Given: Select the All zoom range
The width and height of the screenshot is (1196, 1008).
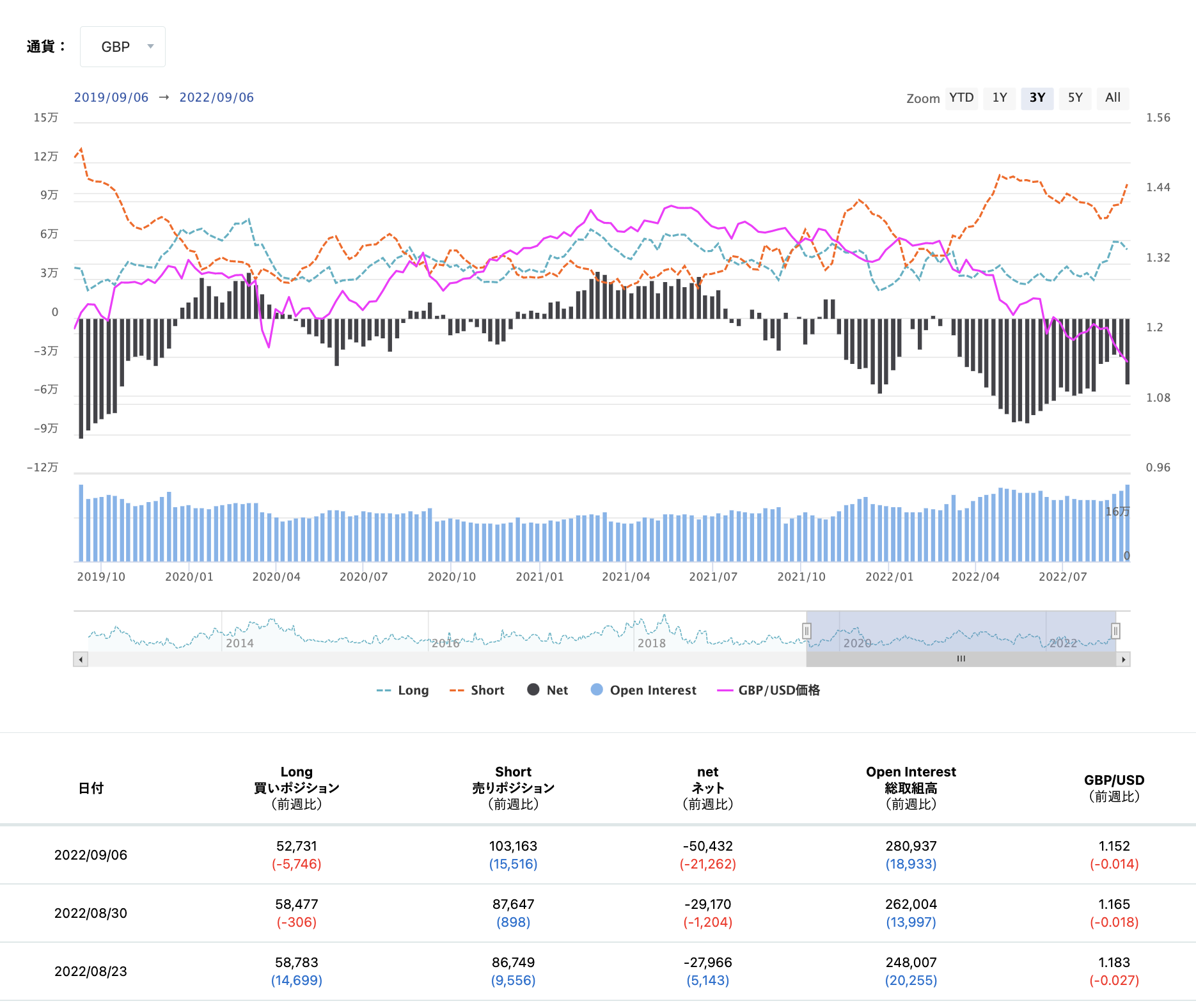Looking at the screenshot, I should pyautogui.click(x=1113, y=98).
